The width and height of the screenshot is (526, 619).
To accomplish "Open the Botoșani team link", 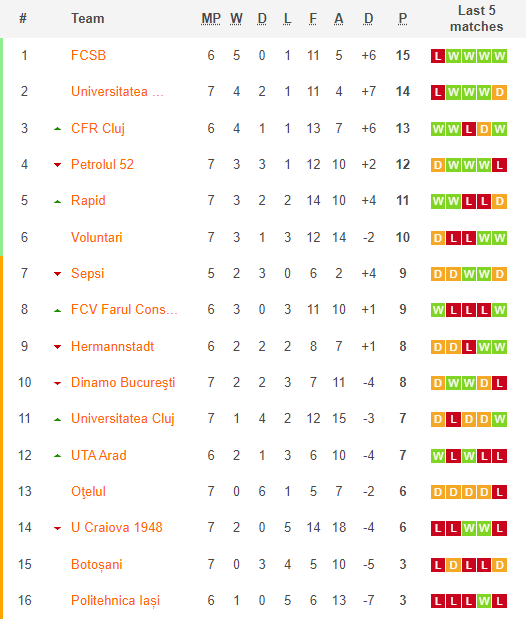I will coord(97,565).
